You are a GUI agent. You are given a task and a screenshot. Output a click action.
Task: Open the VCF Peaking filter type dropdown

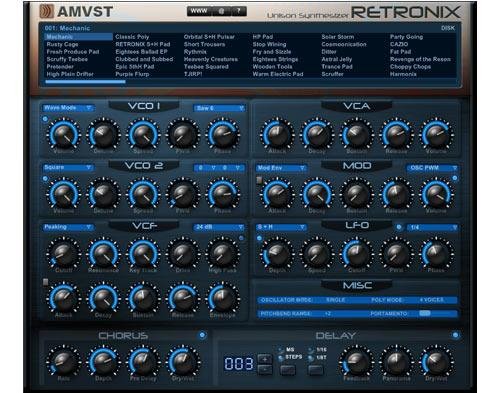click(x=68, y=227)
